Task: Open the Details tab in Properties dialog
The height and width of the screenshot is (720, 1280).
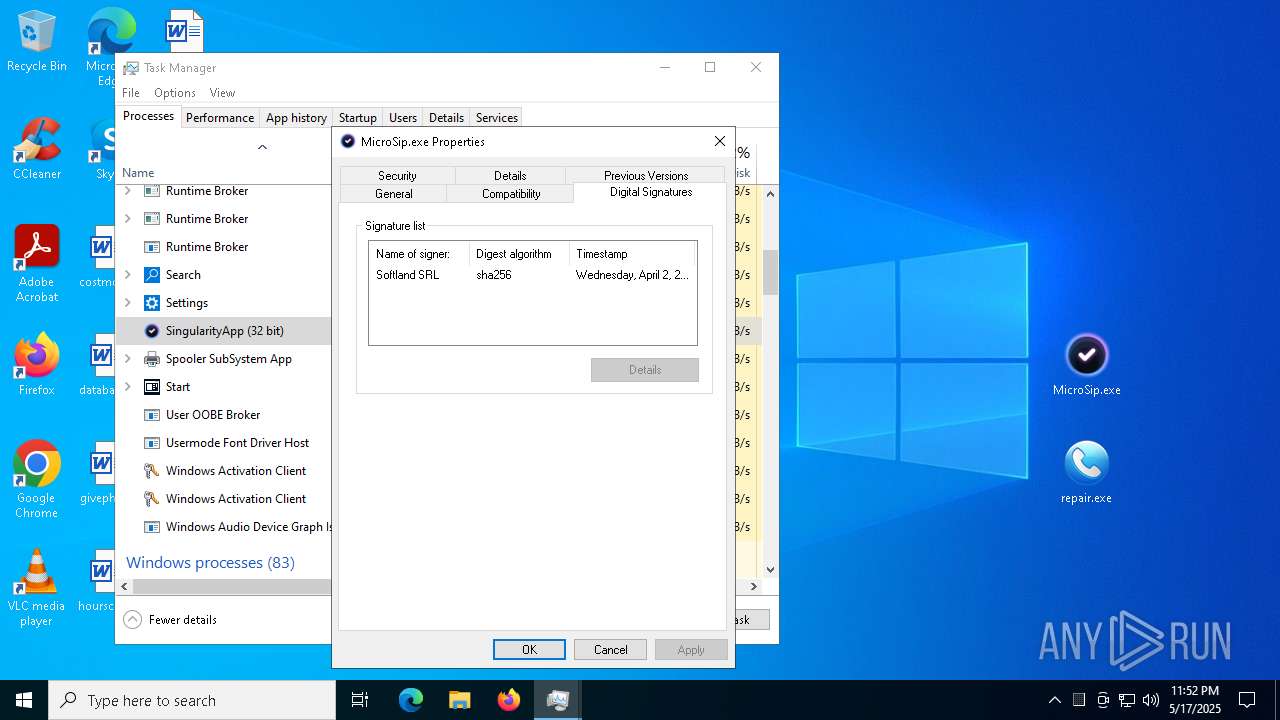Action: (510, 175)
